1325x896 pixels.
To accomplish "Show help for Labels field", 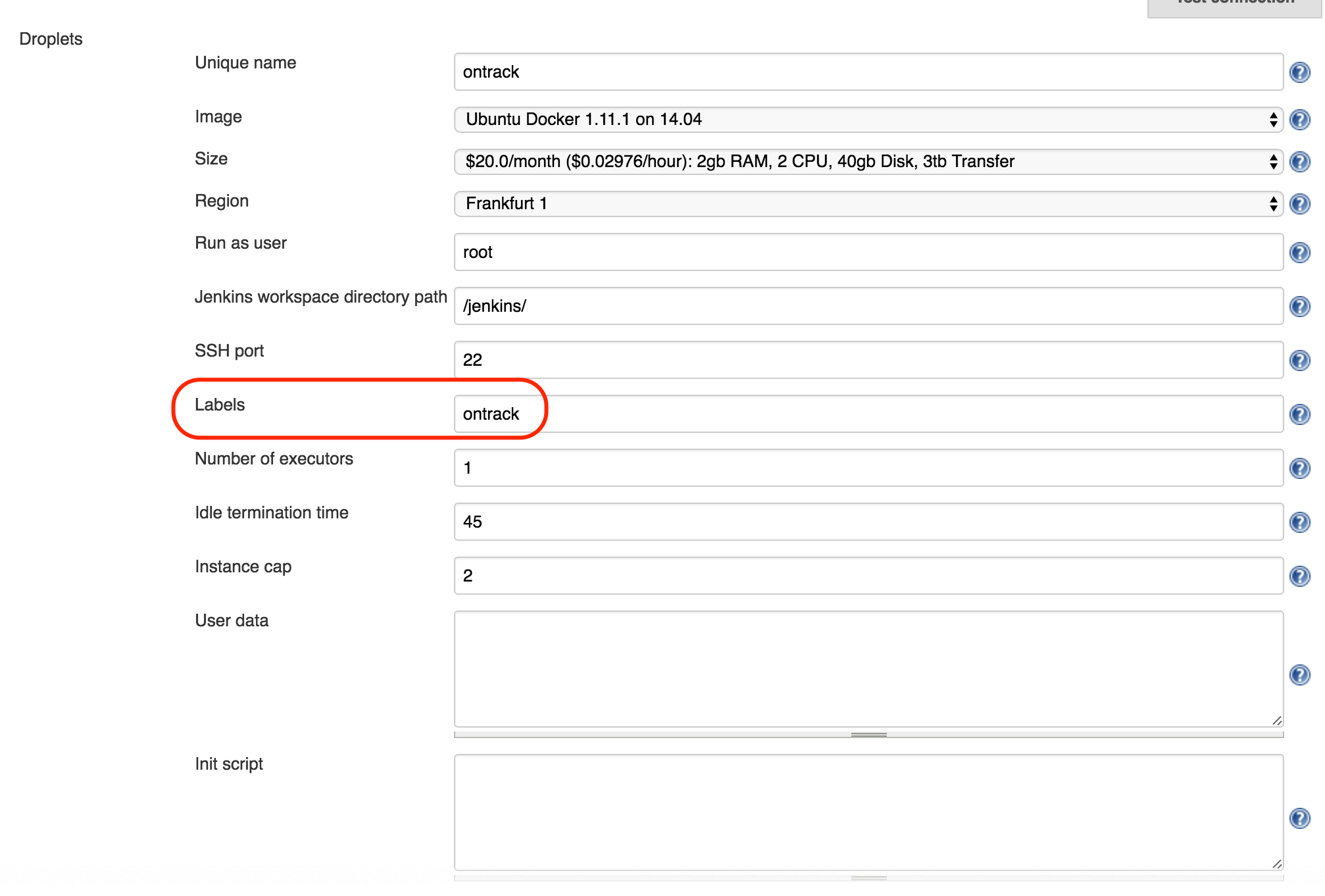I will click(x=1299, y=414).
